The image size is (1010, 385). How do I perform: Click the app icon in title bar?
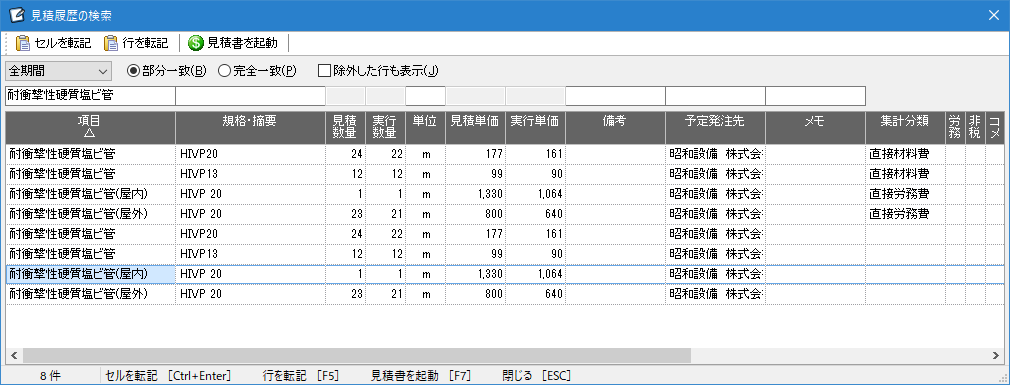coord(17,14)
